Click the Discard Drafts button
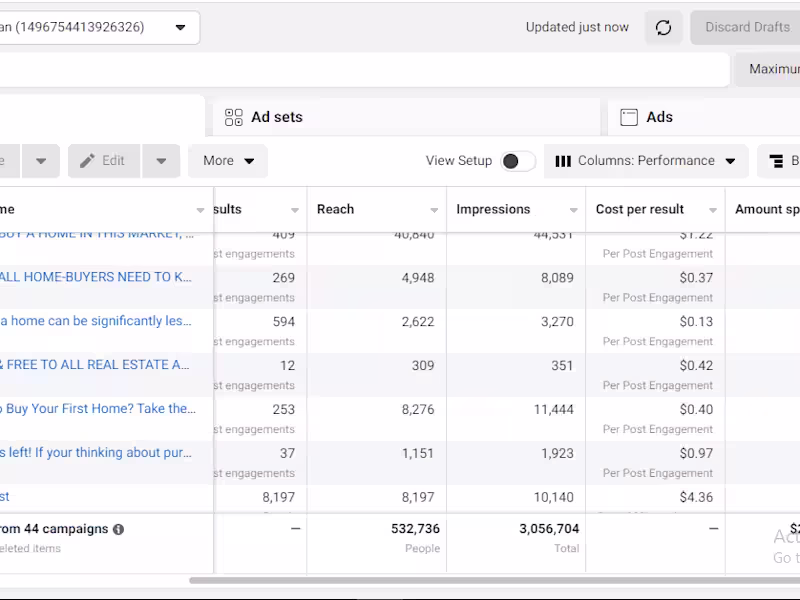Image resolution: width=800 pixels, height=600 pixels. click(746, 27)
